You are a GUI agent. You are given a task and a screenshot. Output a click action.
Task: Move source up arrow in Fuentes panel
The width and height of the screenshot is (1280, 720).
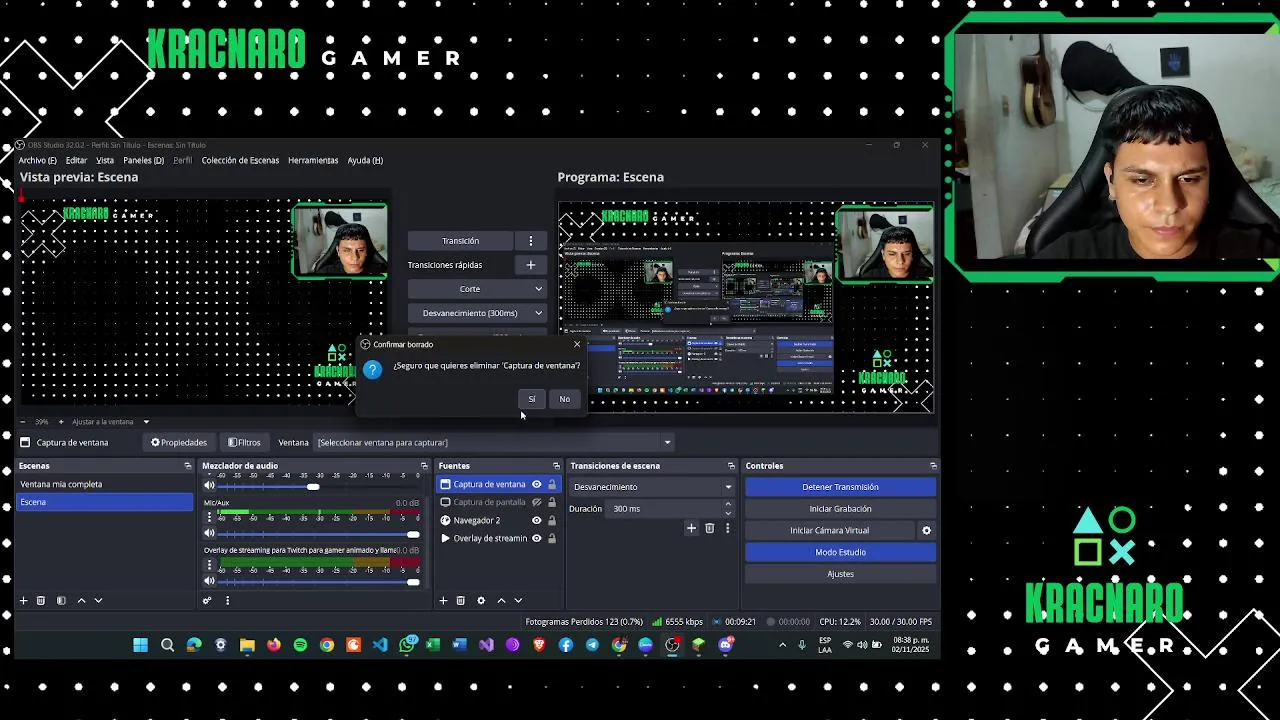point(501,600)
